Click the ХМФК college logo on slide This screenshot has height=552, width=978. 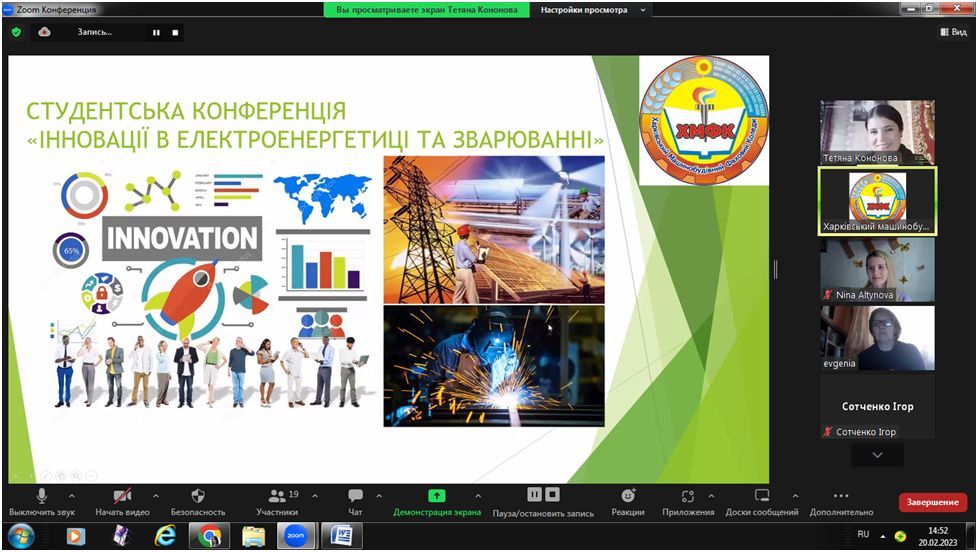(x=704, y=120)
